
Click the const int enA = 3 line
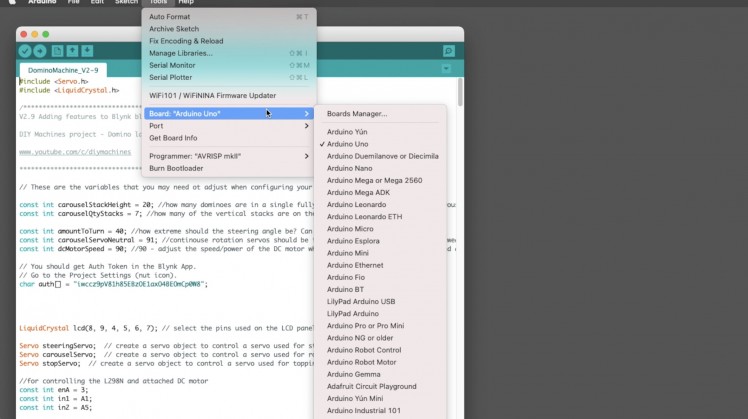tap(53, 390)
